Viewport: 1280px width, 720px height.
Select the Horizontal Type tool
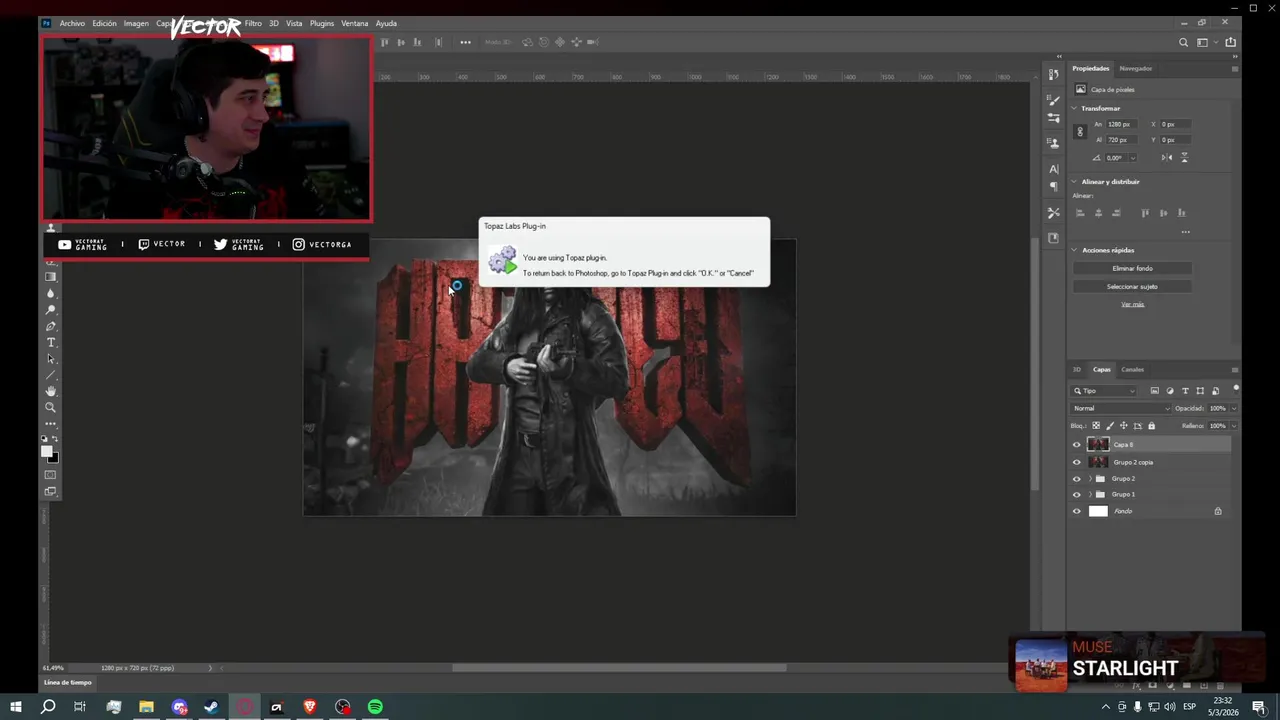point(51,343)
